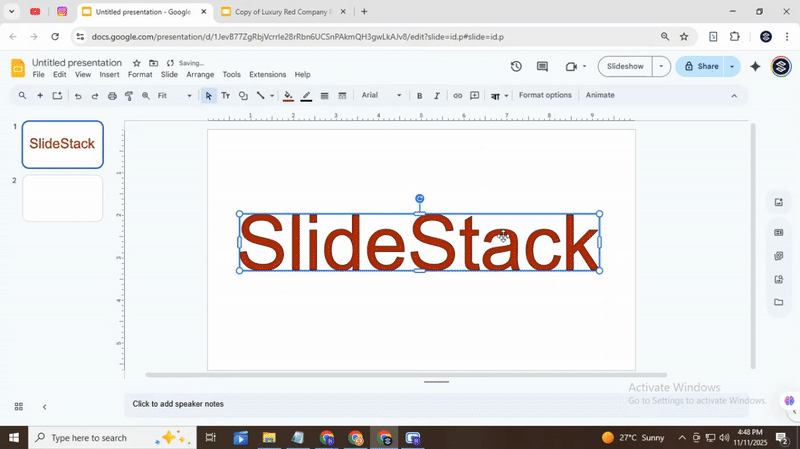Viewport: 800px width, 449px height.
Task: Open the Arrange menu
Action: 200,75
